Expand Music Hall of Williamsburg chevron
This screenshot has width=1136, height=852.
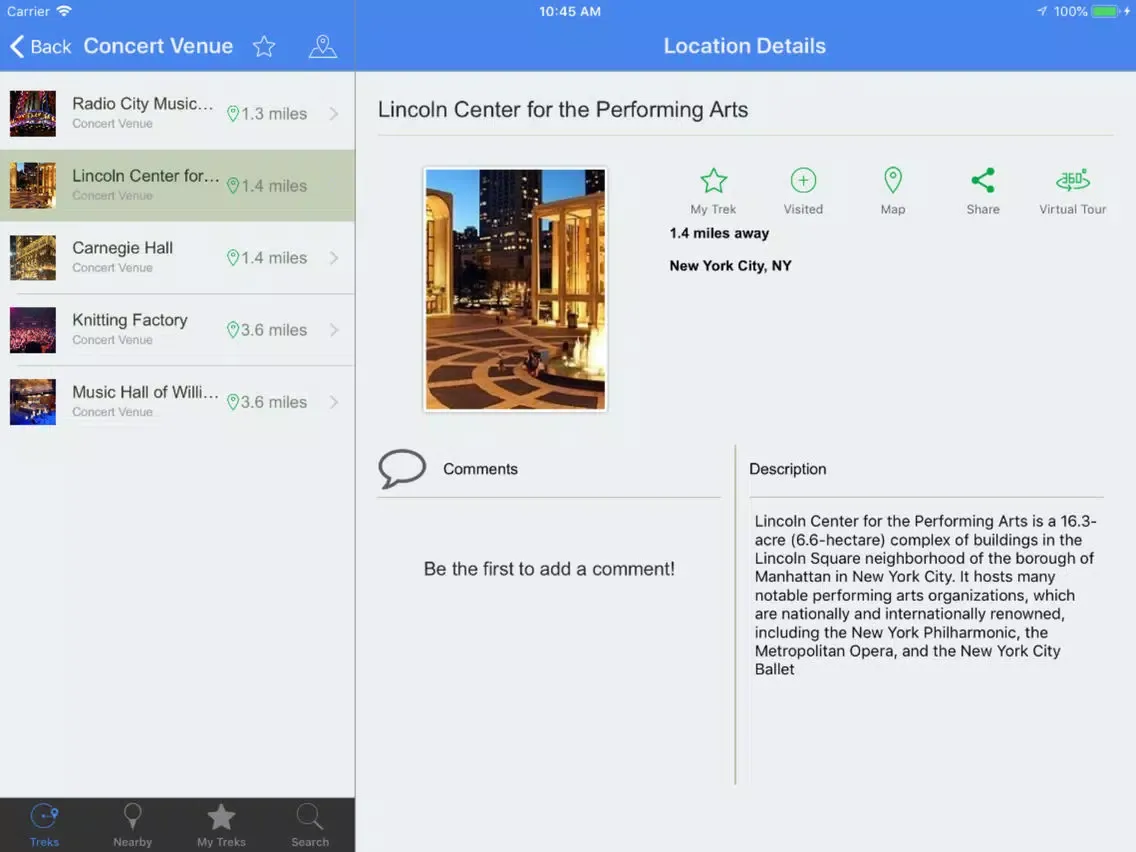point(334,402)
